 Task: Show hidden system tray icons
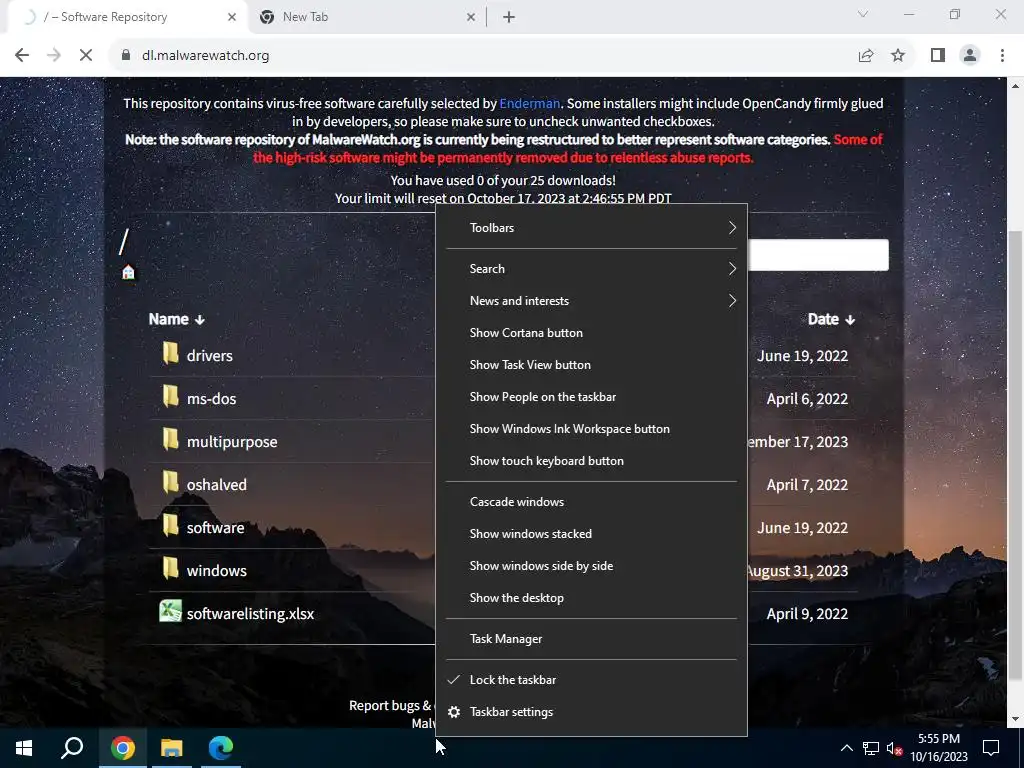coord(846,748)
